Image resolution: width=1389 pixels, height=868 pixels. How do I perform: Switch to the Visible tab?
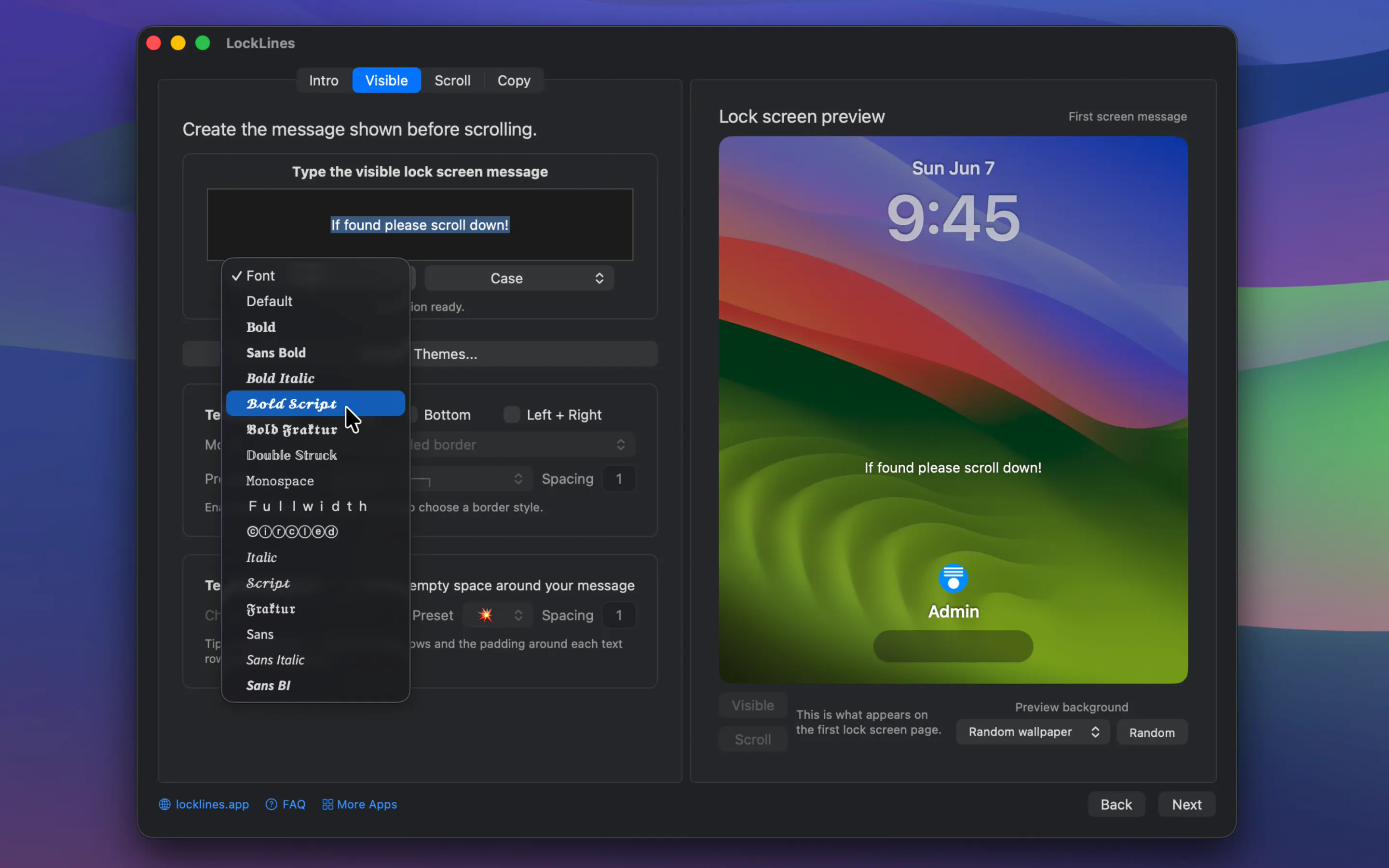tap(386, 81)
